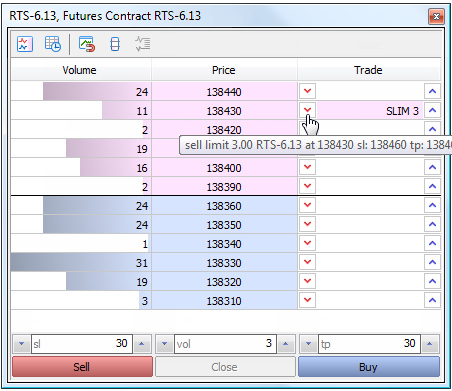
Task: Click the spread view toolbar icon
Action: [x=115, y=44]
